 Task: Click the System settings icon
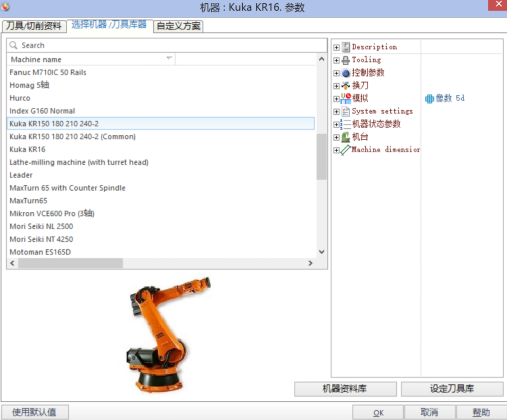tap(346, 111)
